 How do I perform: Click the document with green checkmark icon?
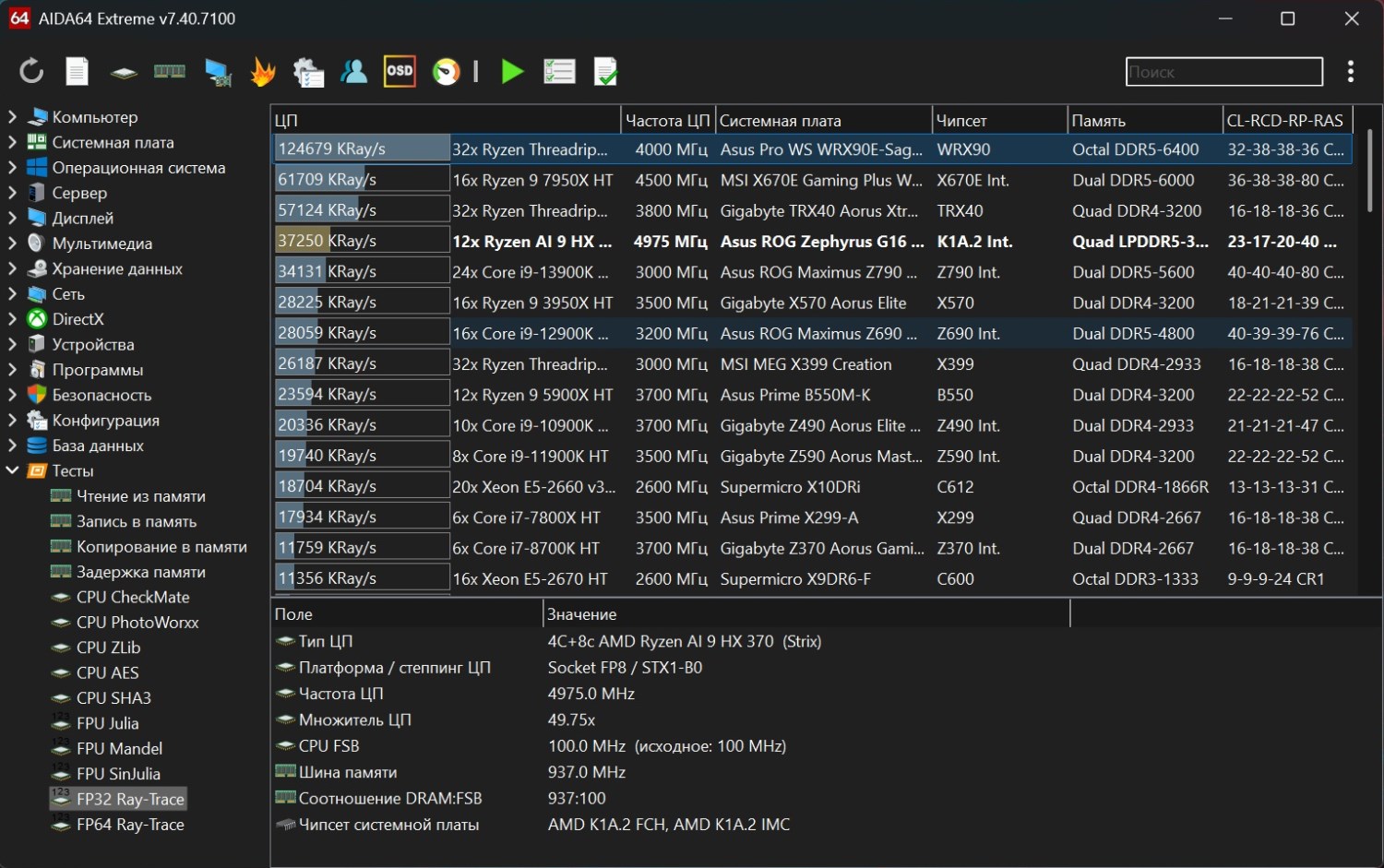pyautogui.click(x=606, y=71)
